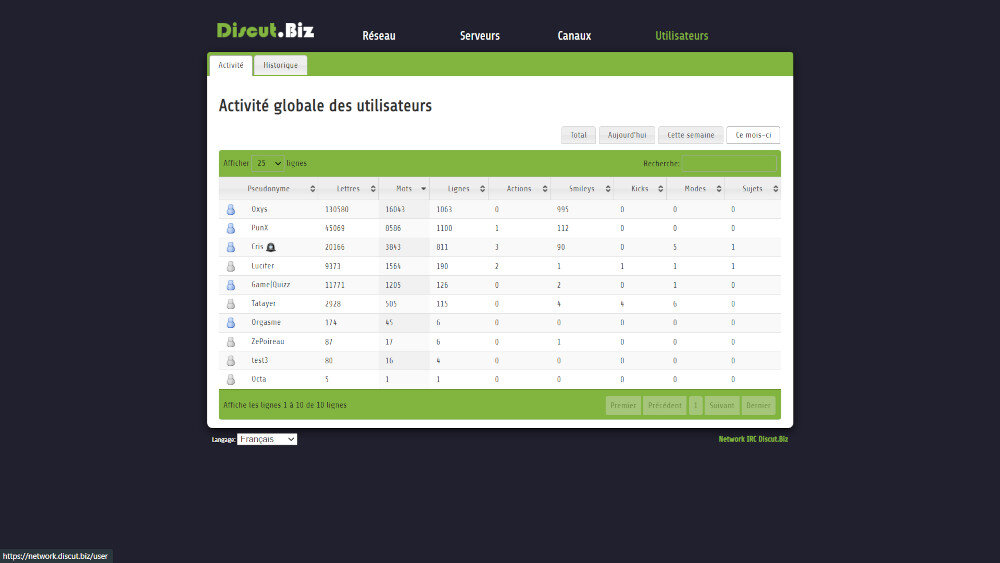The image size is (1000, 563).
Task: Open the Language selector dropdown
Action: [267, 439]
